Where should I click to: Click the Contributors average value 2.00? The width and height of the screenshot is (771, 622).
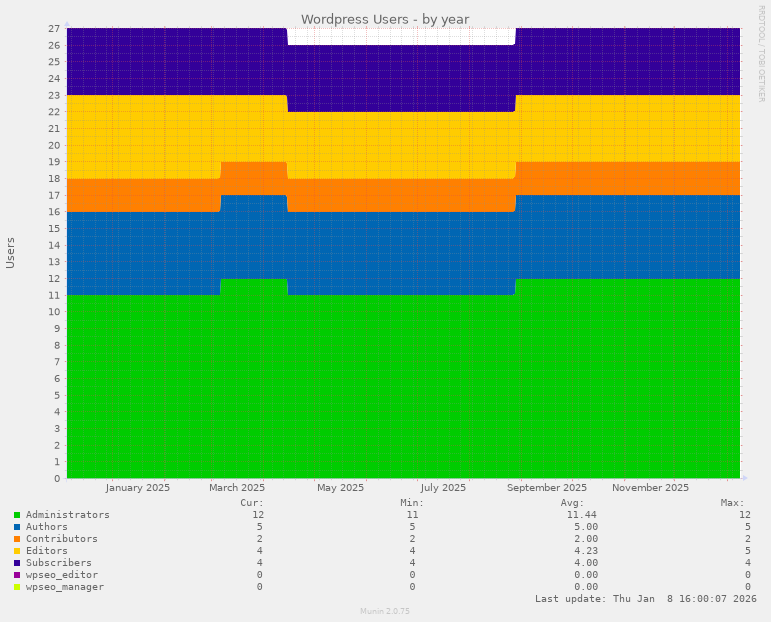586,539
